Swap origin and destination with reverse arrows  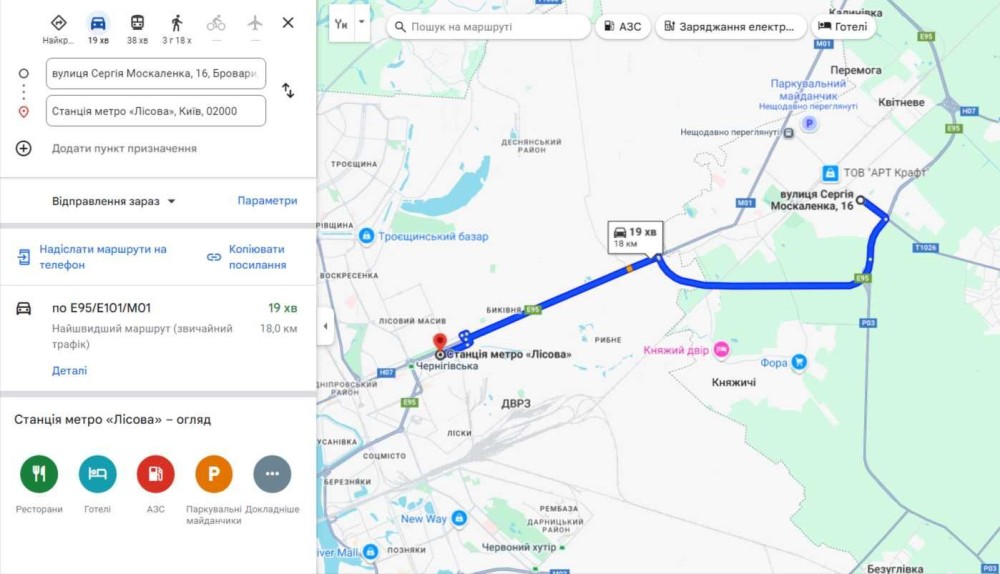click(x=288, y=91)
